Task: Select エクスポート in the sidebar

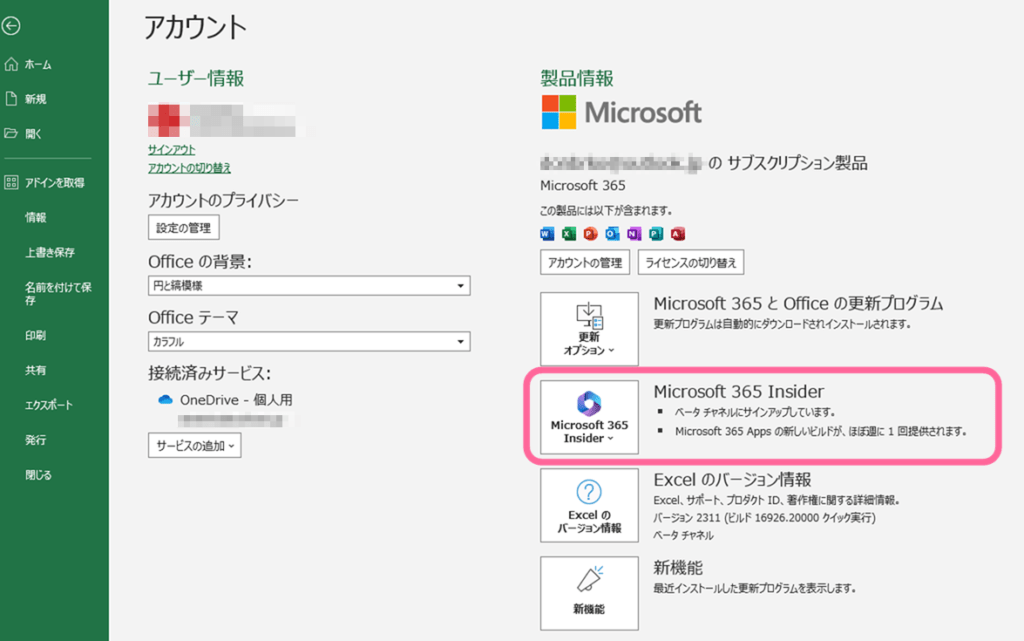Action: (x=49, y=405)
